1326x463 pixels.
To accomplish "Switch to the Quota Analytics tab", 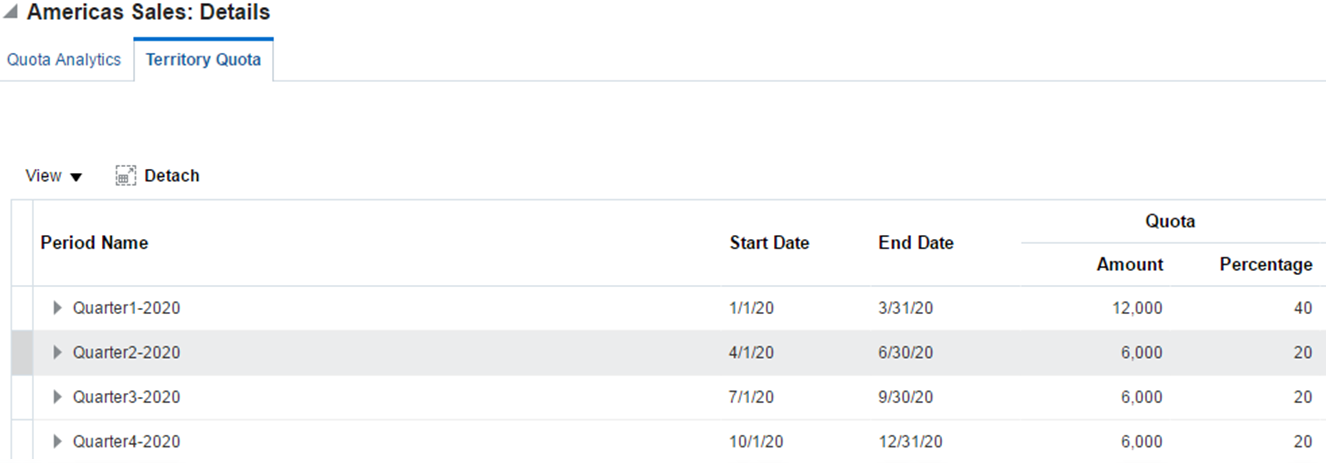I will tap(64, 60).
